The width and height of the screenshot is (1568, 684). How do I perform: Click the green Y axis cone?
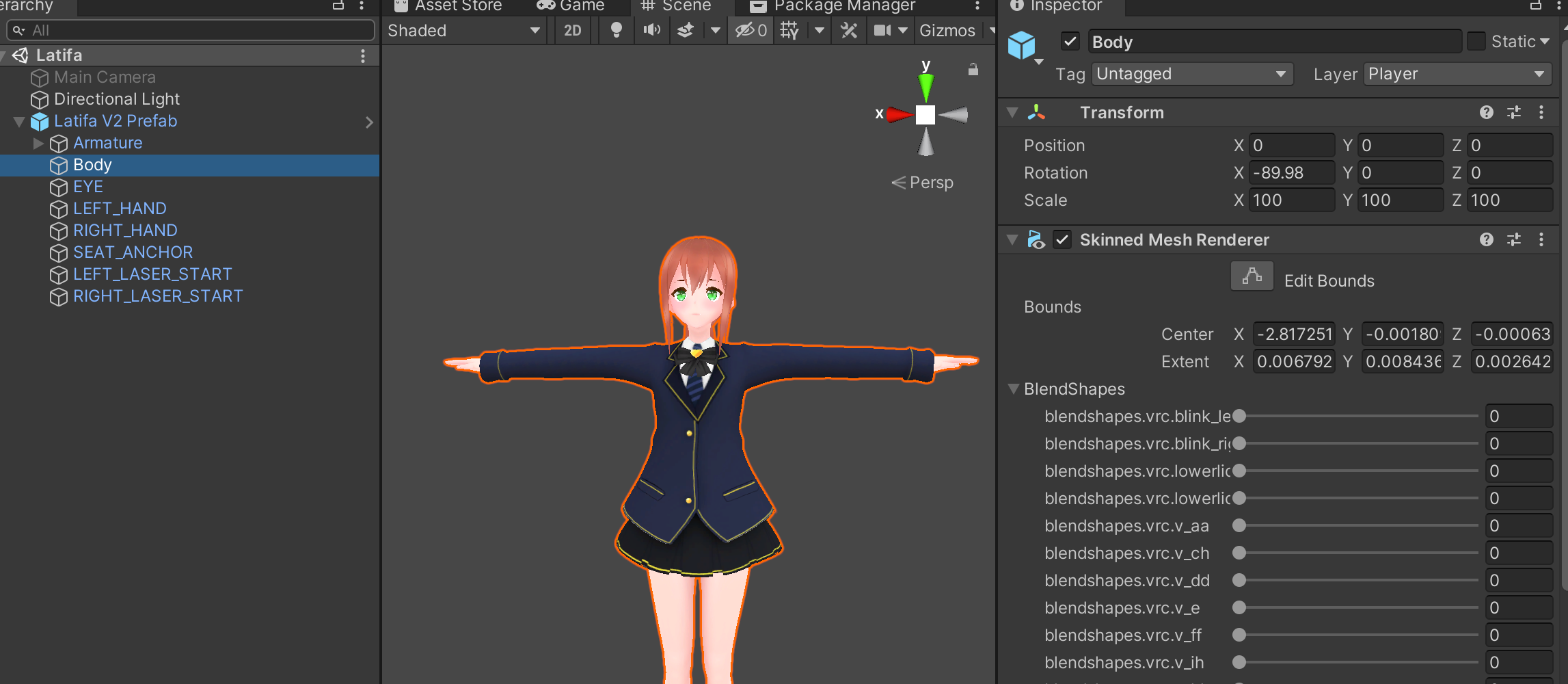point(925,87)
